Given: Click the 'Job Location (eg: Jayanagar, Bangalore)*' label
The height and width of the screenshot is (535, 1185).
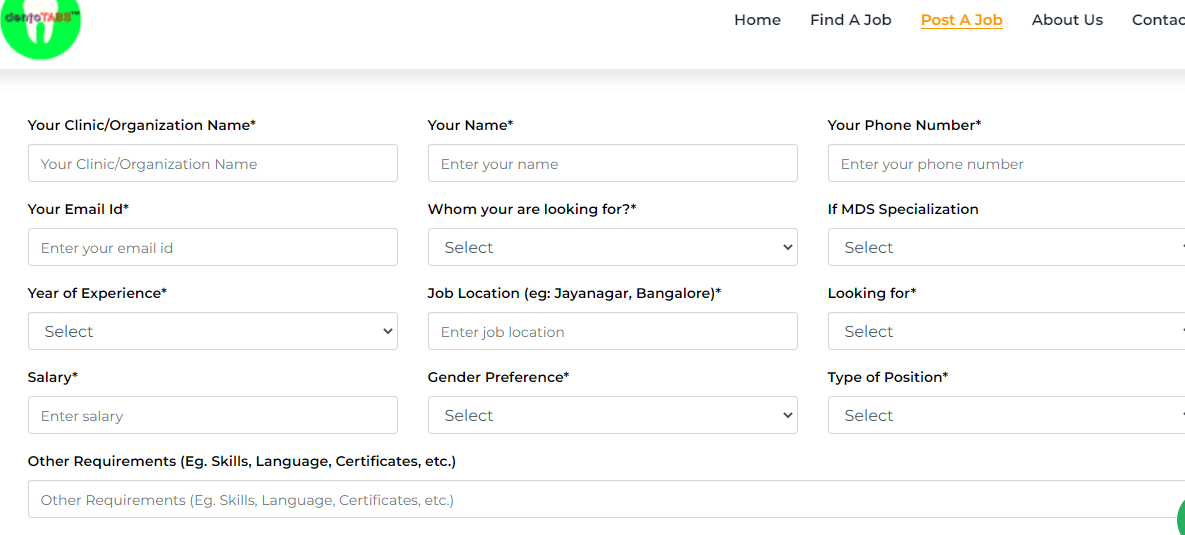Looking at the screenshot, I should click(x=574, y=293).
